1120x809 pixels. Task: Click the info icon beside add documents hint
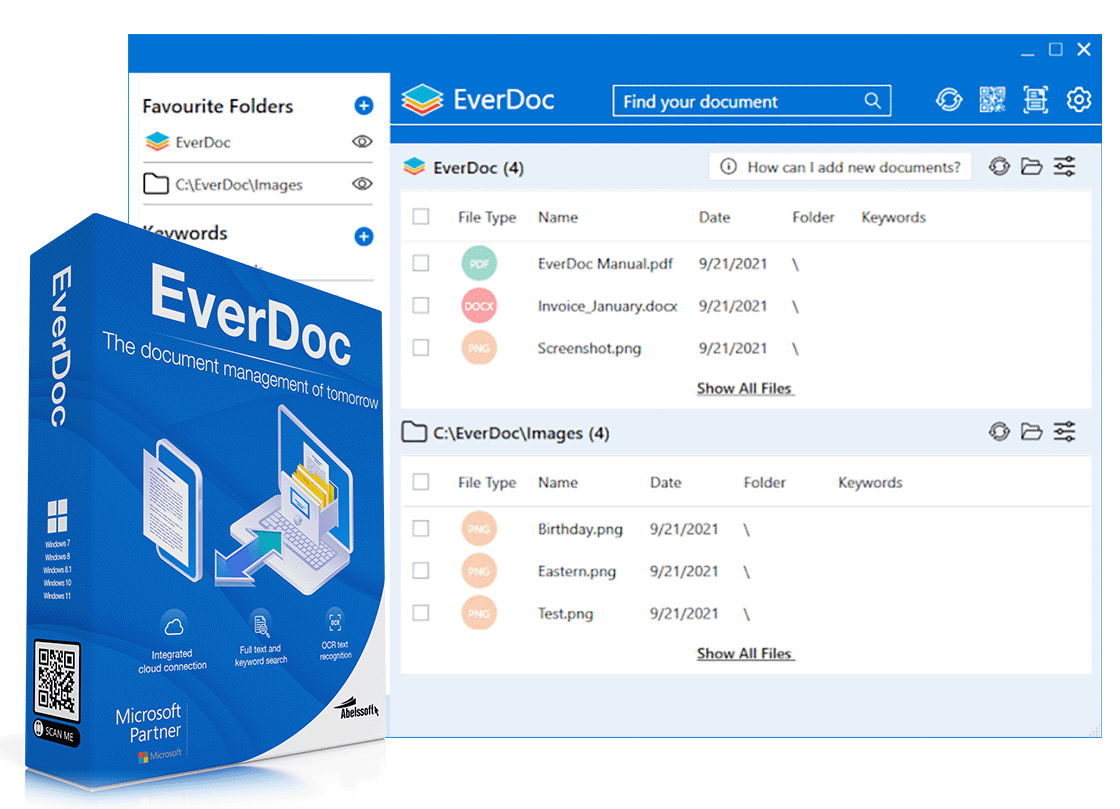[x=728, y=166]
